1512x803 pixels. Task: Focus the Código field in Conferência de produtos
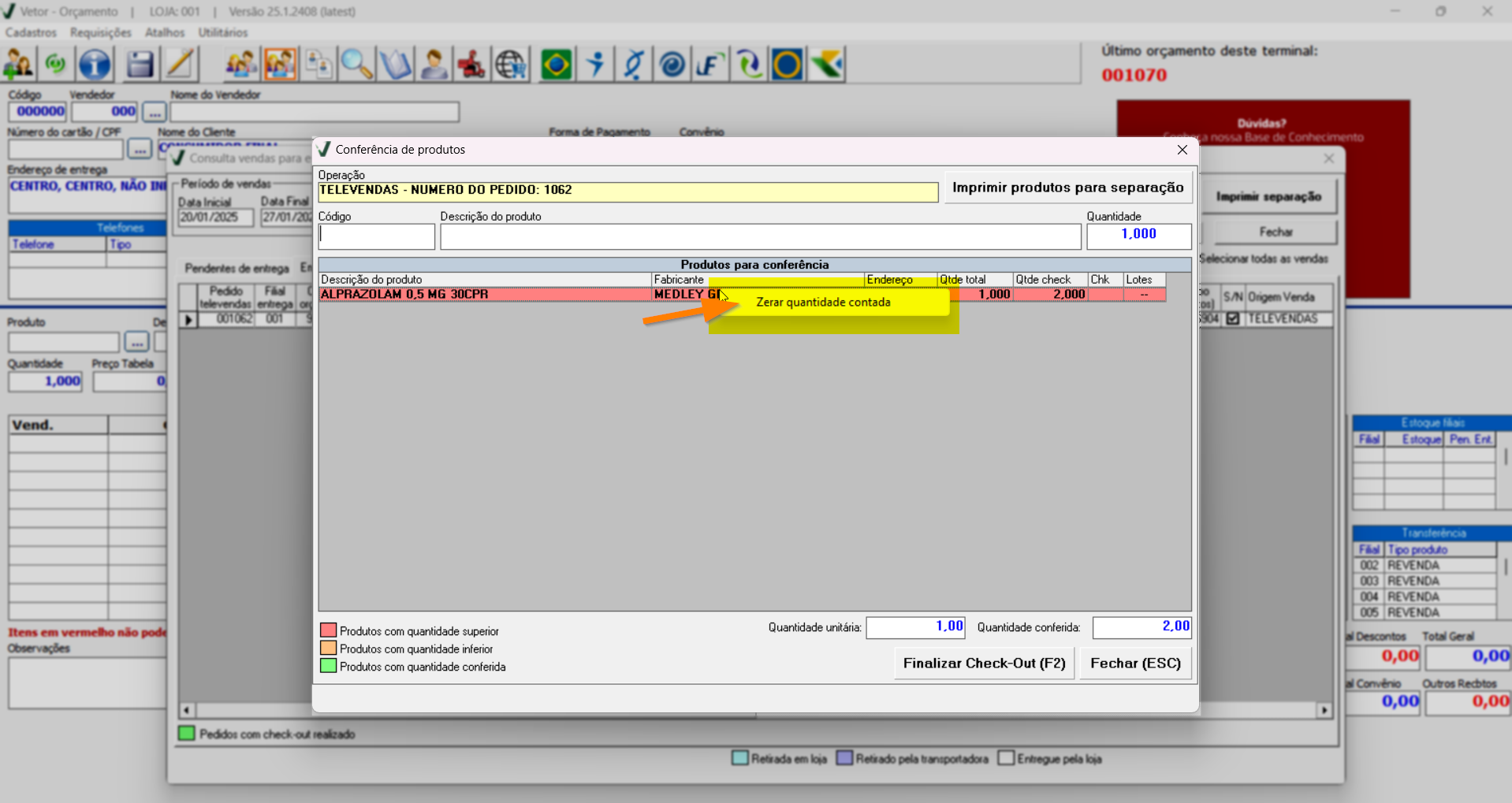pyautogui.click(x=377, y=236)
